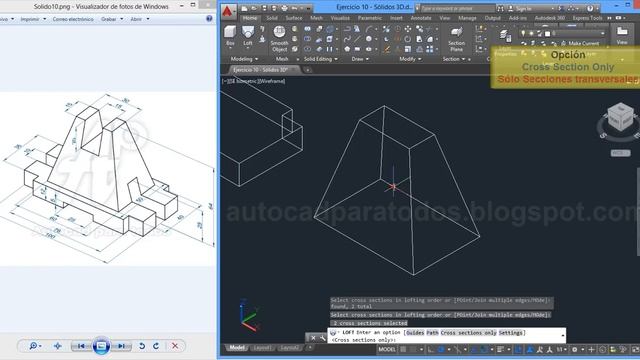640x360 pixels.
Task: Click the Help question mark icon in AutoCAD
Action: tap(590, 9)
